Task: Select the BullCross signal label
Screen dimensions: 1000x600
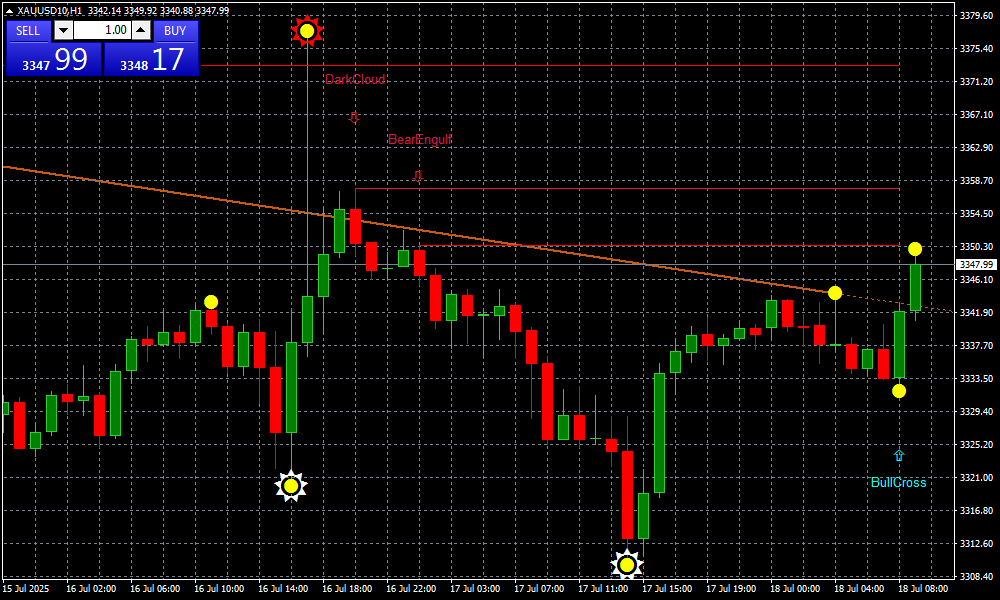Action: point(898,483)
